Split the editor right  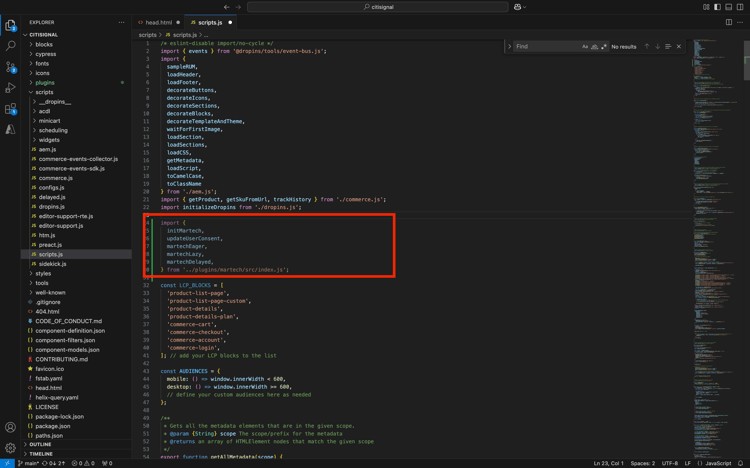click(729, 22)
